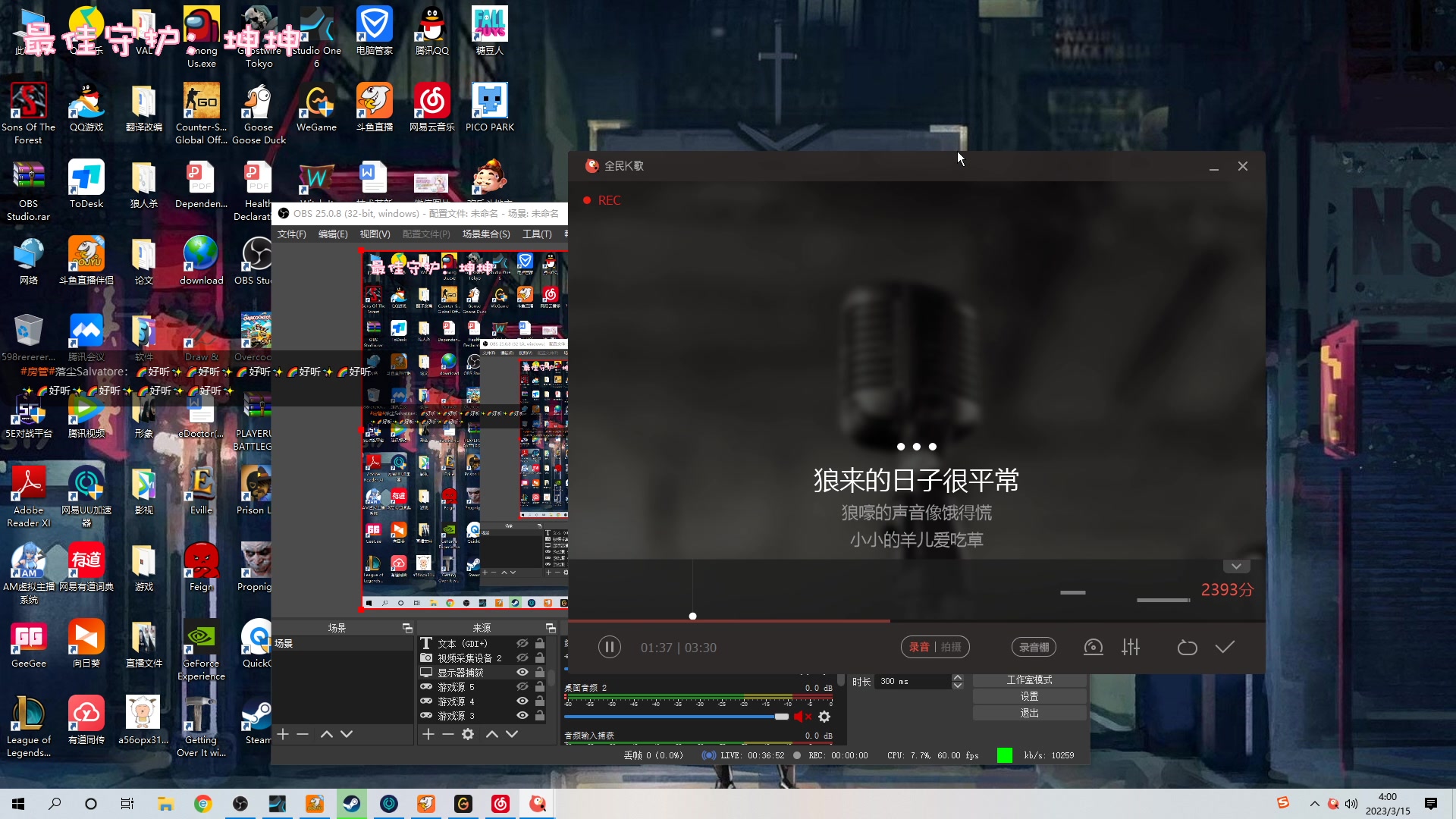The height and width of the screenshot is (819, 1456).
Task: Launch Steam from the Windows taskbar
Action: 351,803
